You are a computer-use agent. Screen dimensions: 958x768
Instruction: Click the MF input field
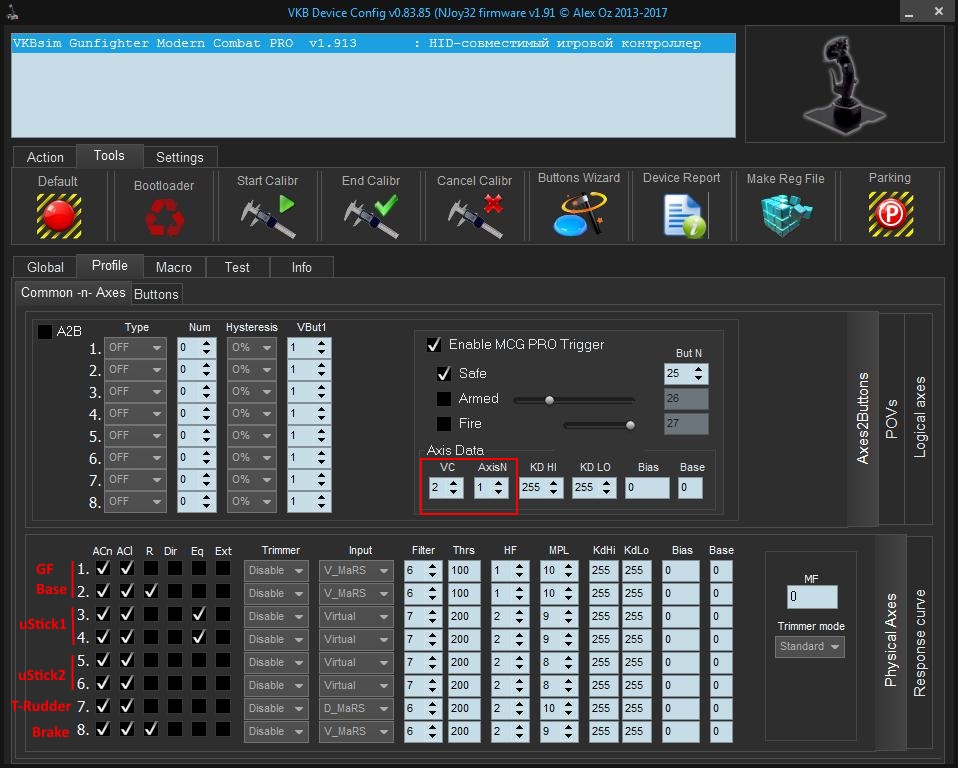pyautogui.click(x=811, y=597)
